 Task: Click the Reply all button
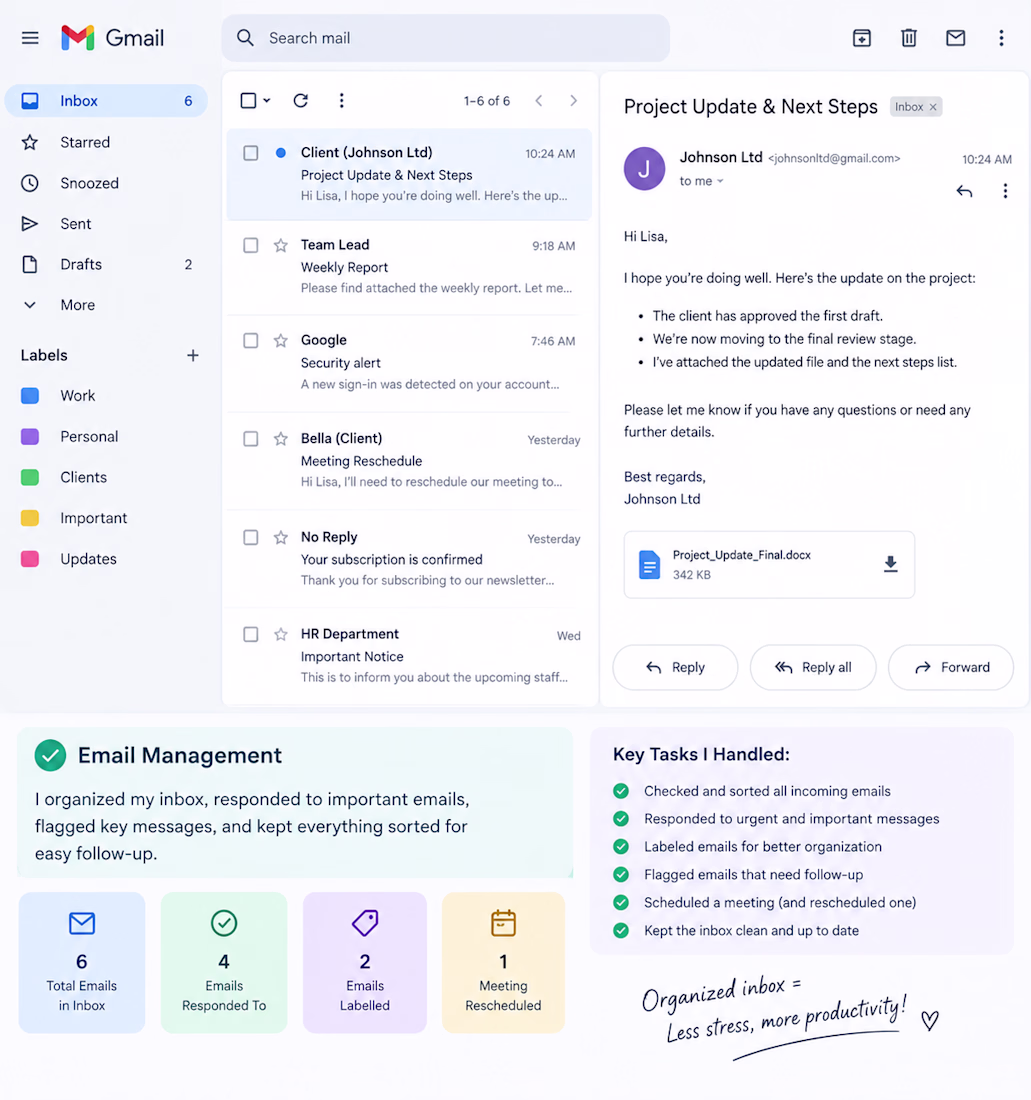[x=813, y=667]
